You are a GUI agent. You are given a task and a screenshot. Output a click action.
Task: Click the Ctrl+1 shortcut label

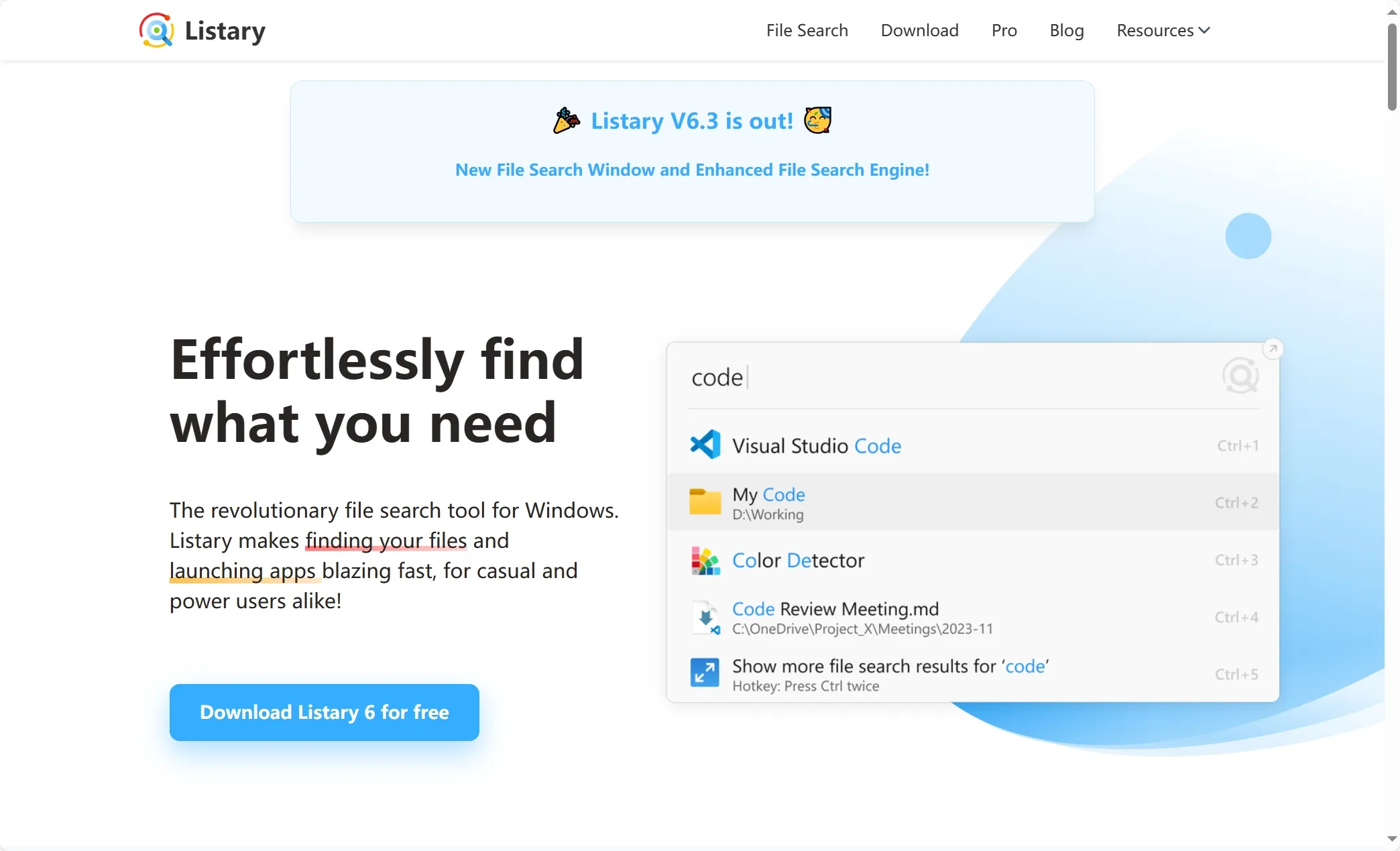(1238, 445)
